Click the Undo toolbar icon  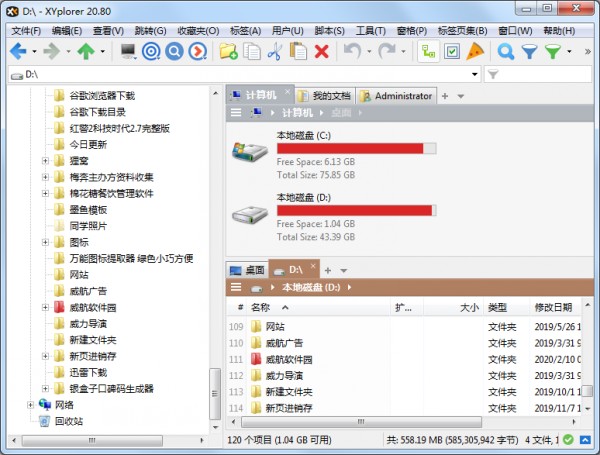pyautogui.click(x=352, y=51)
